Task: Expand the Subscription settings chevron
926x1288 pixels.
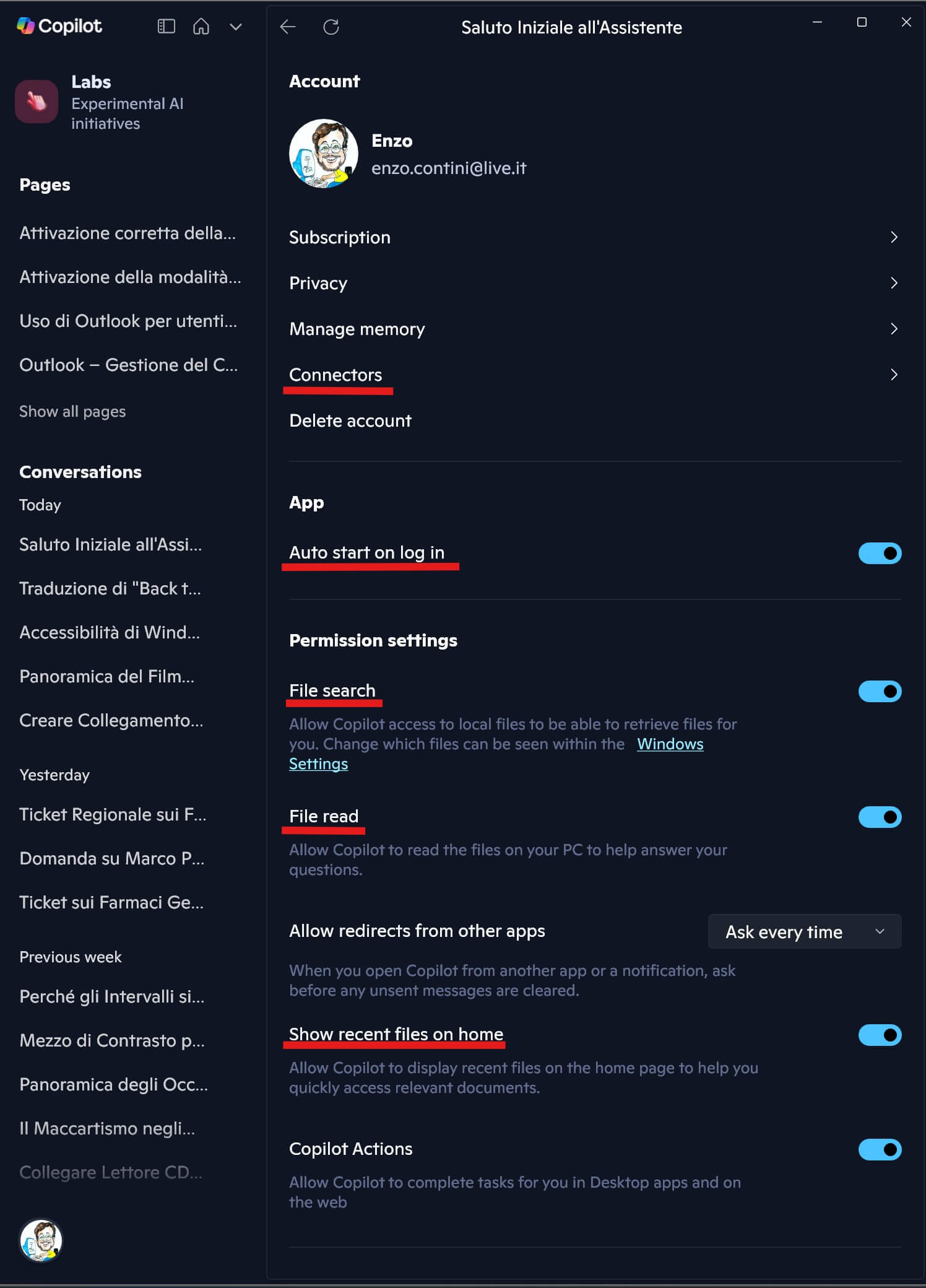Action: click(x=894, y=237)
